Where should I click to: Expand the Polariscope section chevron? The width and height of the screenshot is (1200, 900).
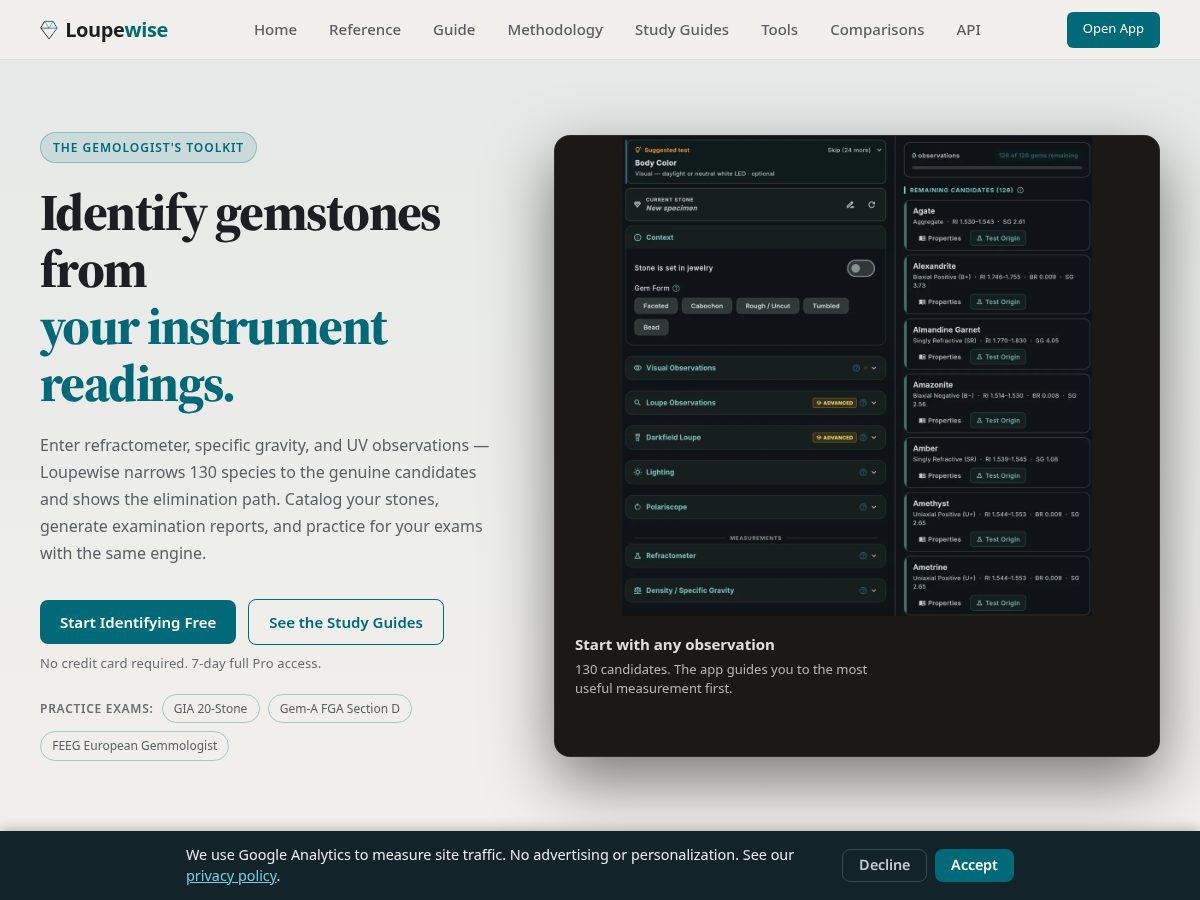point(874,507)
